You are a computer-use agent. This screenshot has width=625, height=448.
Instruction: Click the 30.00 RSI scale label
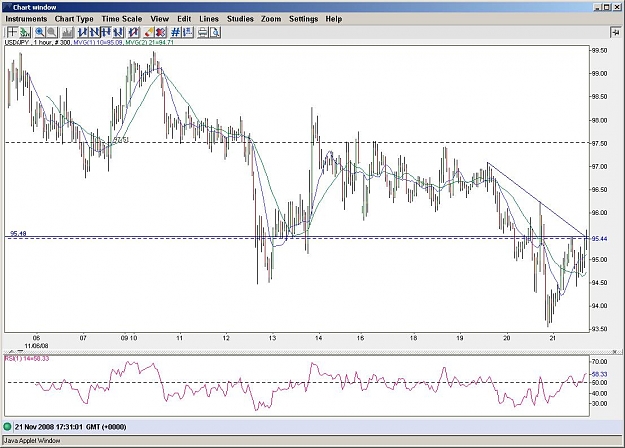click(599, 403)
